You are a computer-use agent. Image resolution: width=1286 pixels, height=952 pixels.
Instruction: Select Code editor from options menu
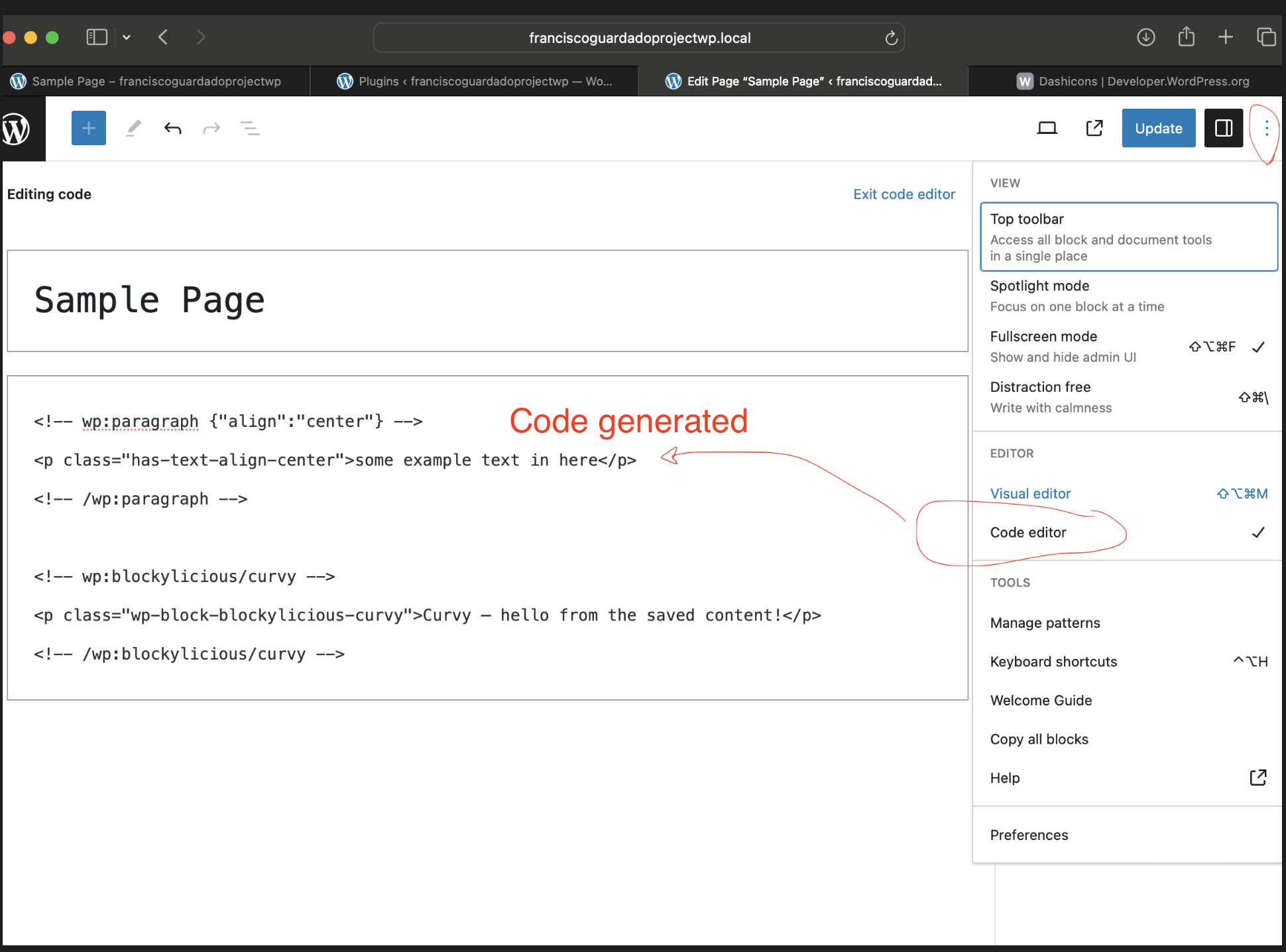pos(1027,531)
